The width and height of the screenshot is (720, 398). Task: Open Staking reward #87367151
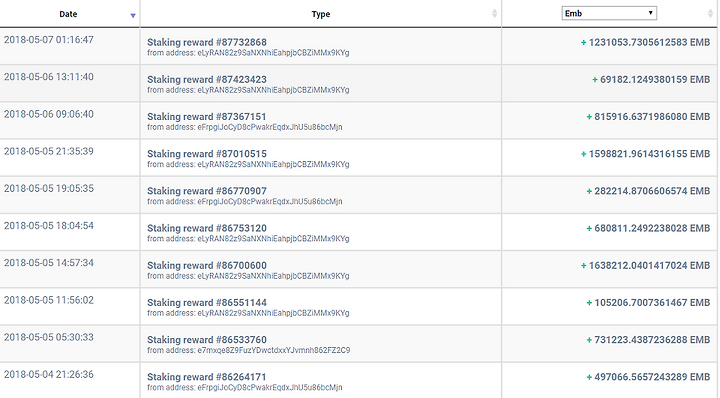tap(207, 117)
